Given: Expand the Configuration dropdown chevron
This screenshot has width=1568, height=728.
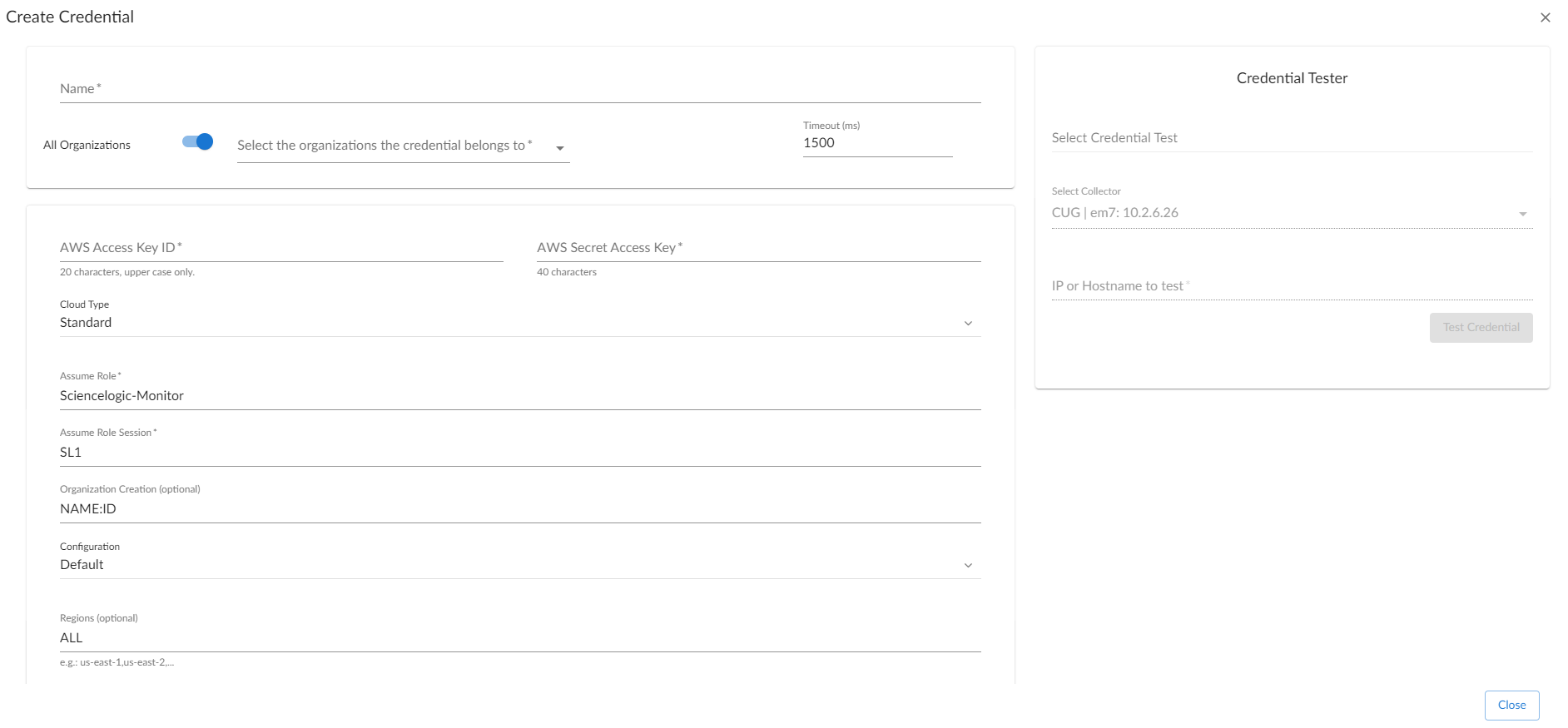Looking at the screenshot, I should [x=968, y=565].
